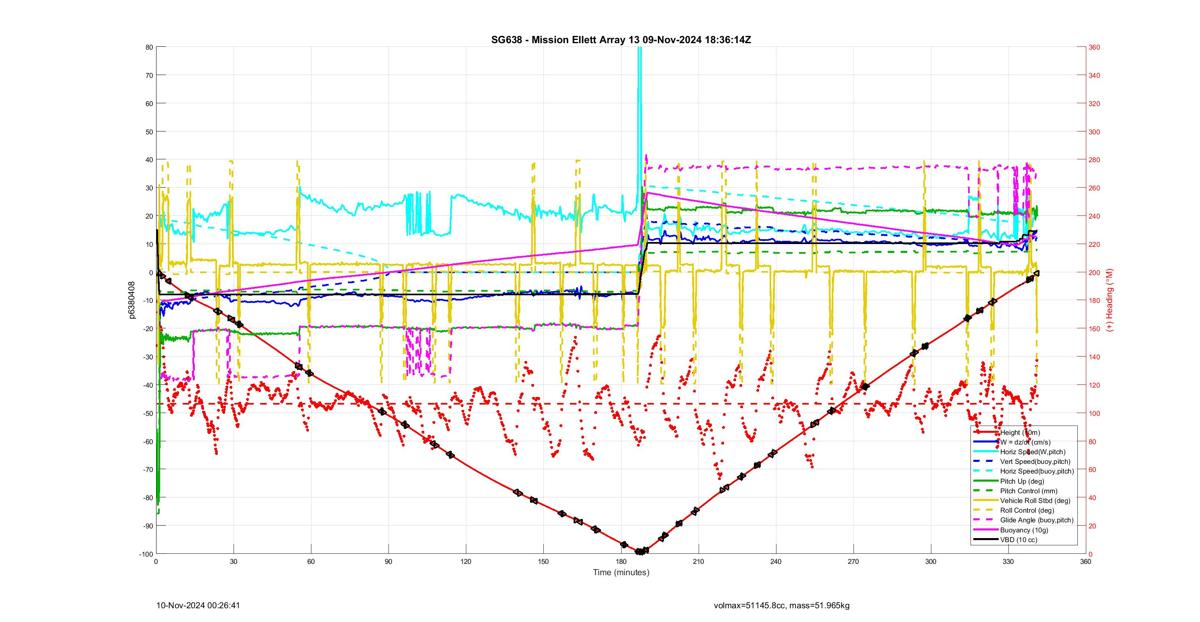Click the x-axis tick label "90"
The width and height of the screenshot is (1200, 622).
coord(388,562)
